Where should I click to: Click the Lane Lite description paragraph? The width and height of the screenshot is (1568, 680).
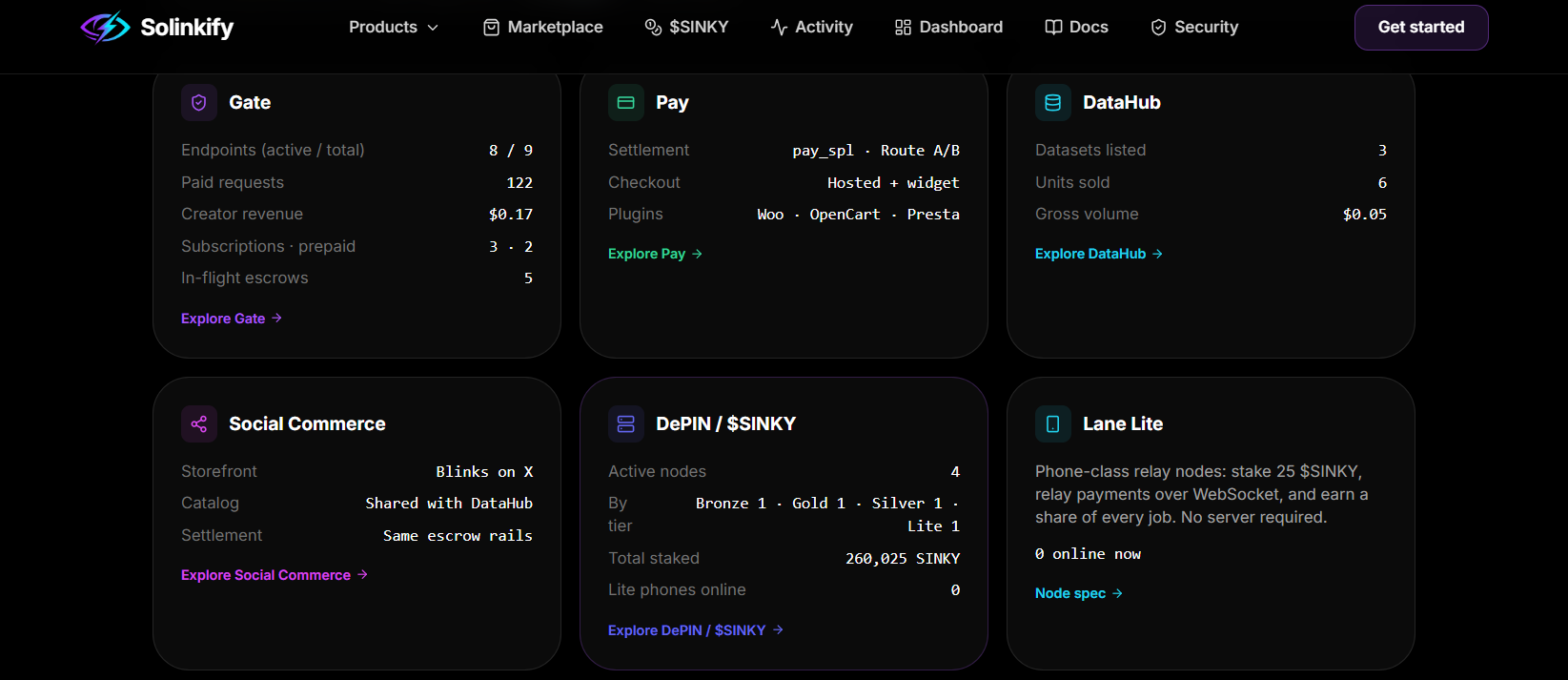pyautogui.click(x=1202, y=495)
